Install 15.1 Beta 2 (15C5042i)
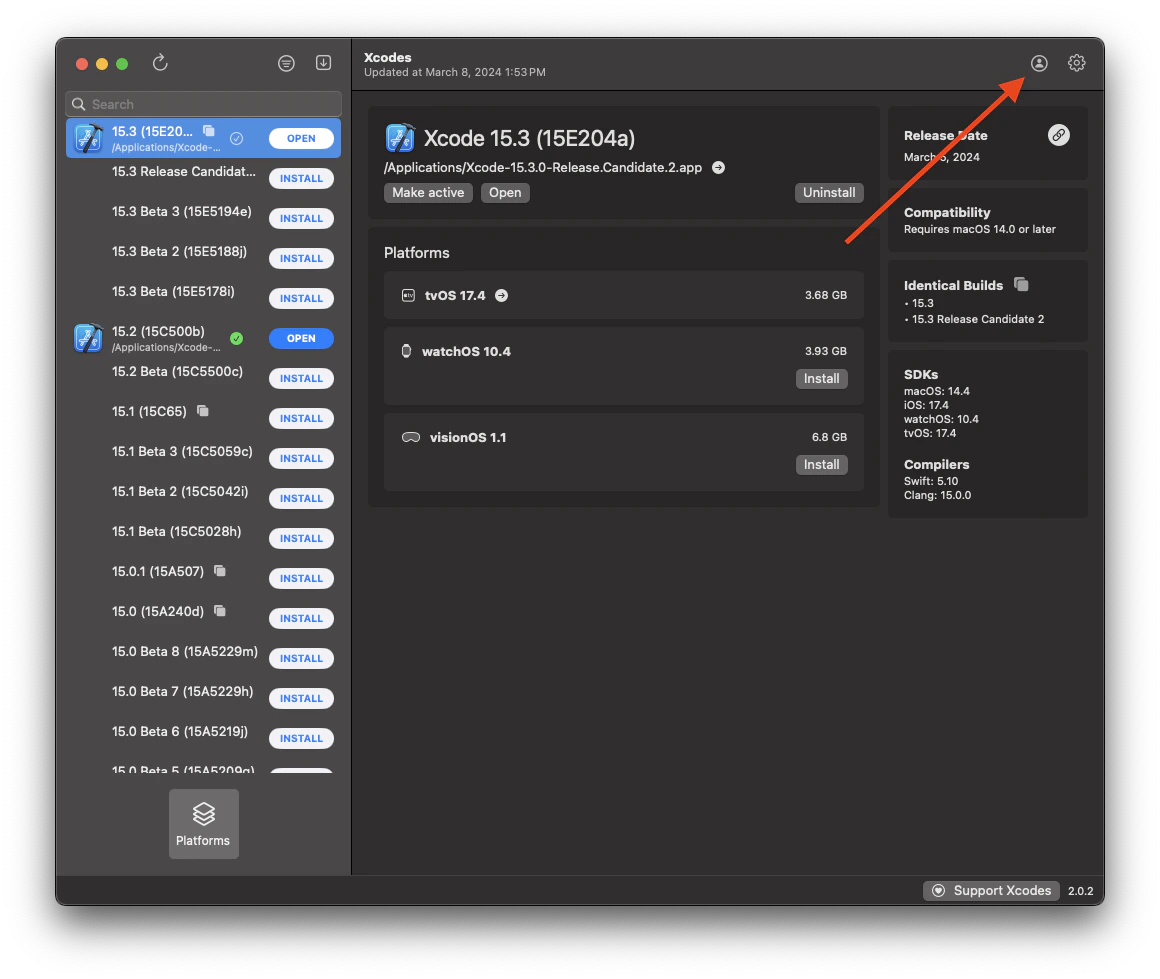The image size is (1160, 979). (301, 498)
